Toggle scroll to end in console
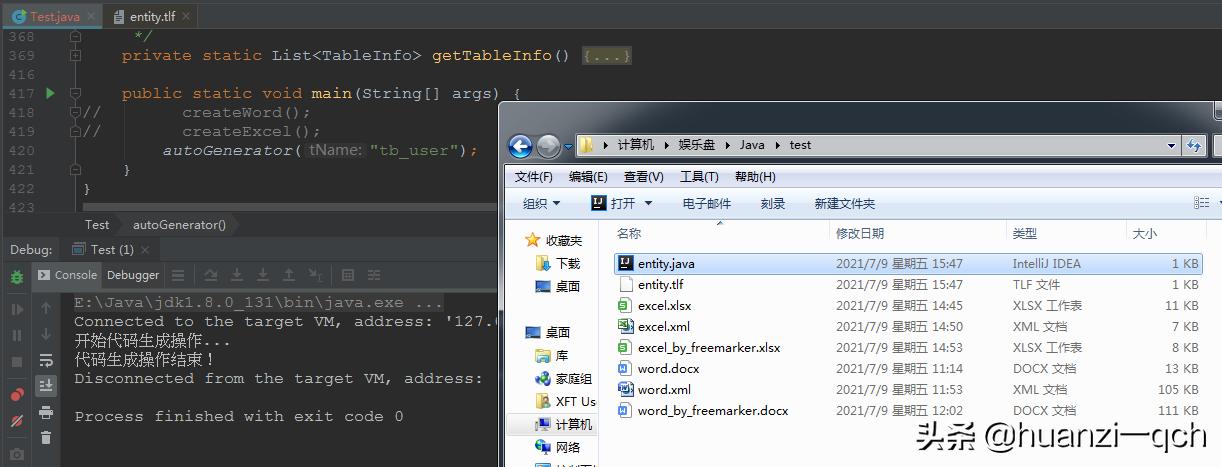Screen dimensions: 1222x467 click(46, 385)
